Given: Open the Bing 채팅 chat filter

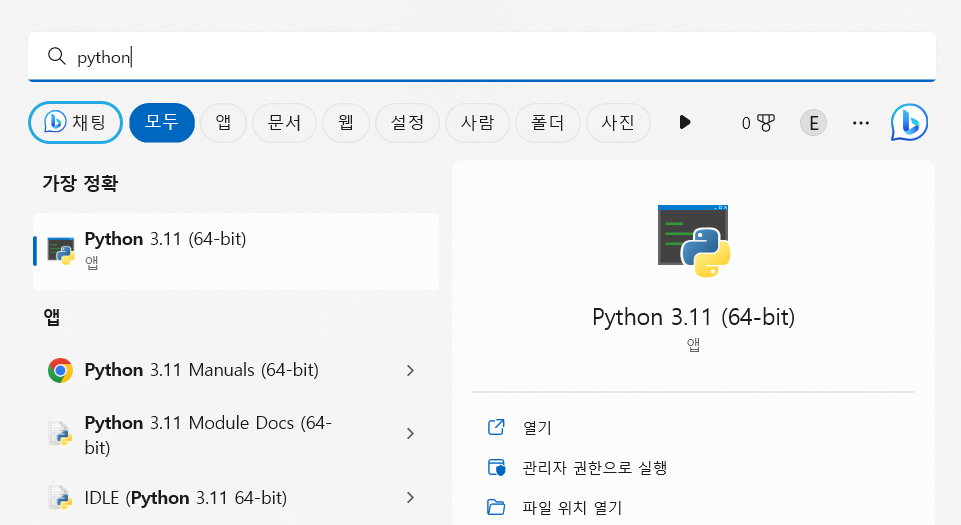Looking at the screenshot, I should click(x=75, y=123).
